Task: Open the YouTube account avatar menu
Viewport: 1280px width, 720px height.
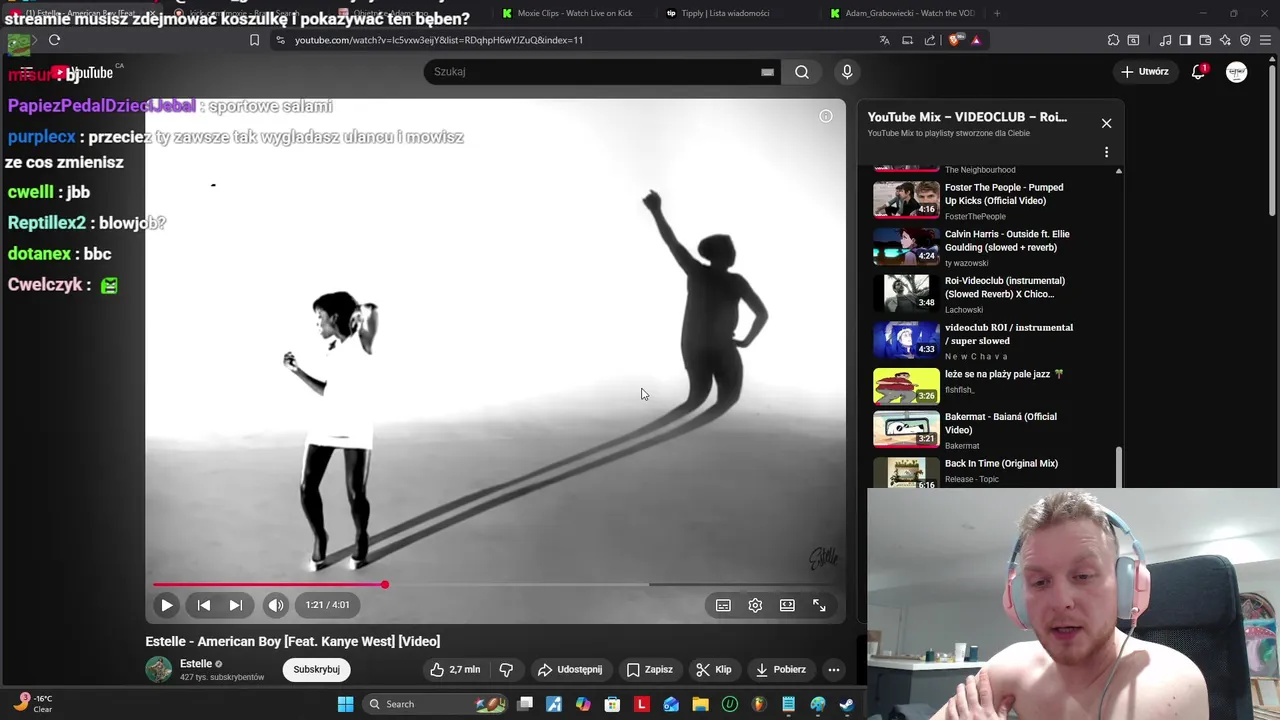Action: pyautogui.click(x=1237, y=72)
